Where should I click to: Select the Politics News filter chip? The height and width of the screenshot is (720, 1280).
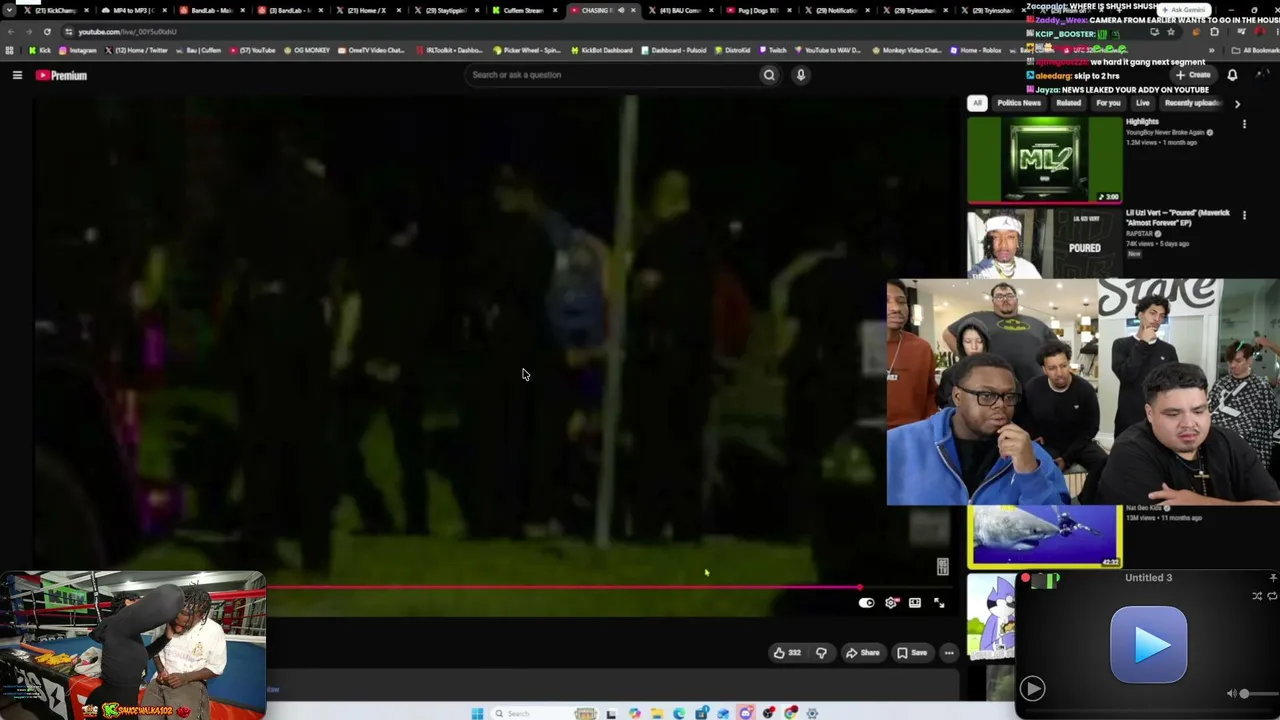[1019, 103]
